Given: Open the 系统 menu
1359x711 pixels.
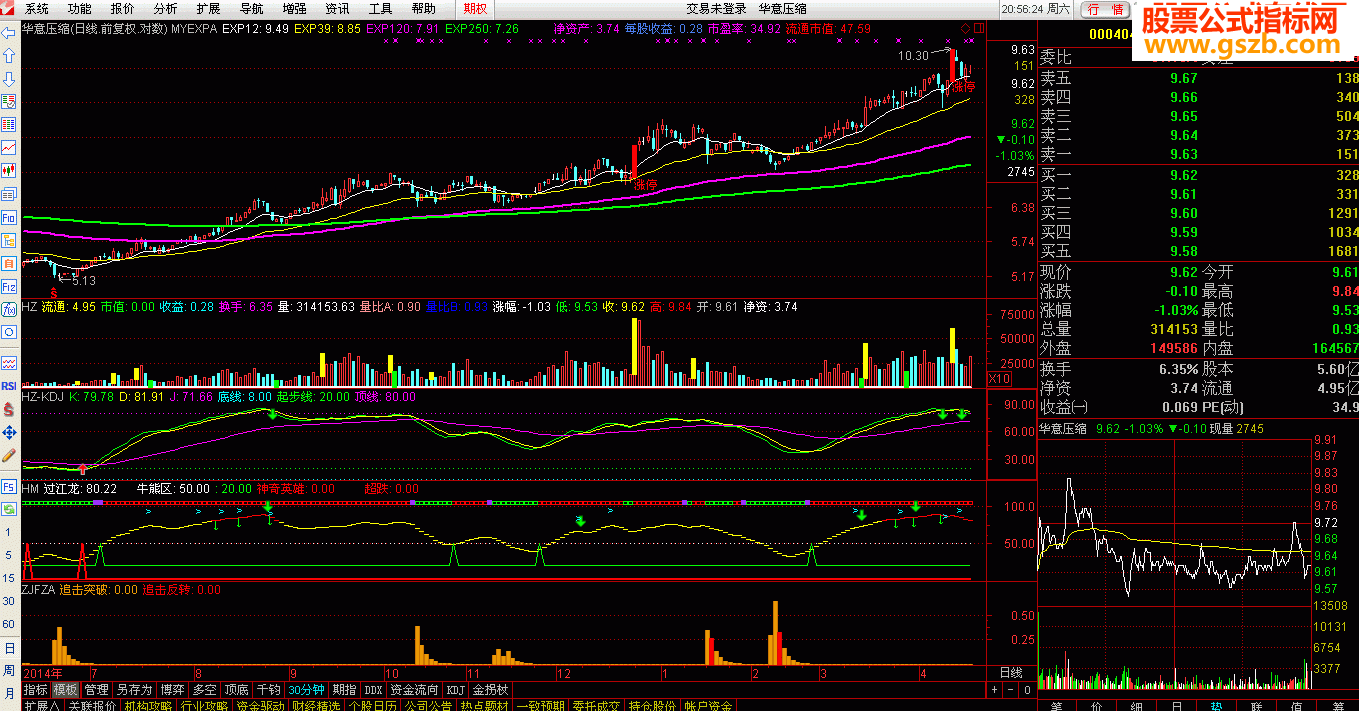Looking at the screenshot, I should [36, 8].
